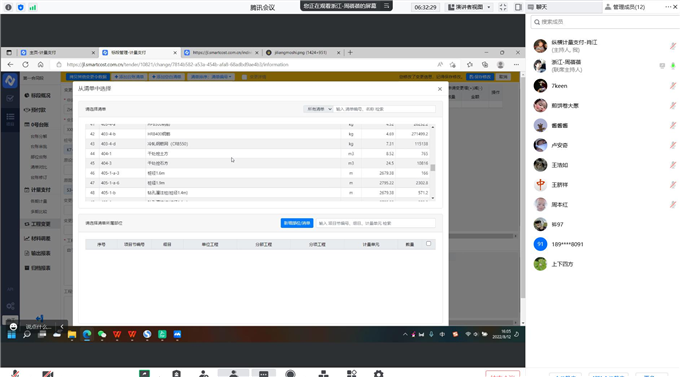Click the green network signal icon
680x377 pixels.
[33, 7]
